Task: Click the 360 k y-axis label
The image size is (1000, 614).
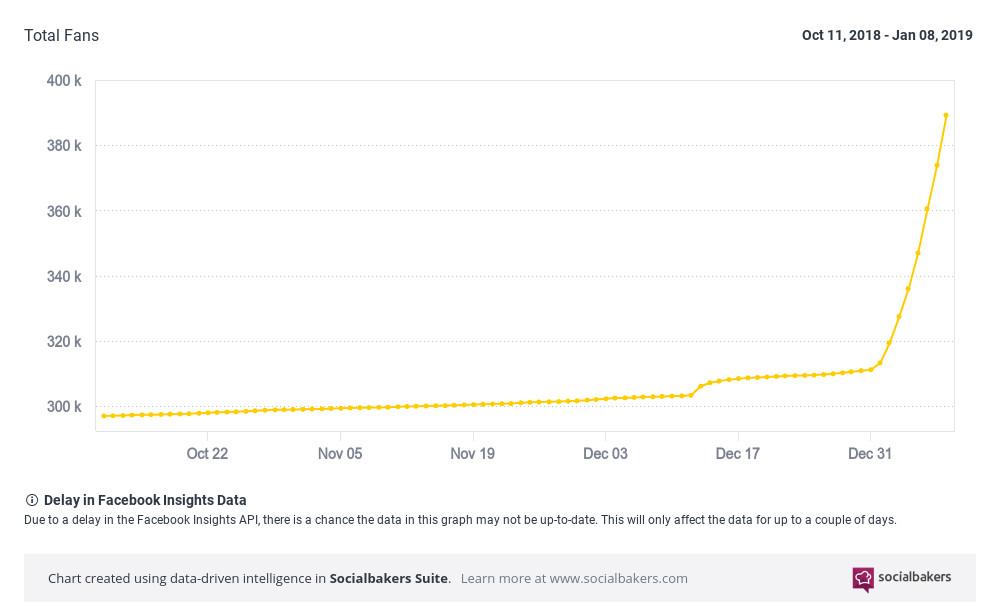Action: (x=64, y=211)
